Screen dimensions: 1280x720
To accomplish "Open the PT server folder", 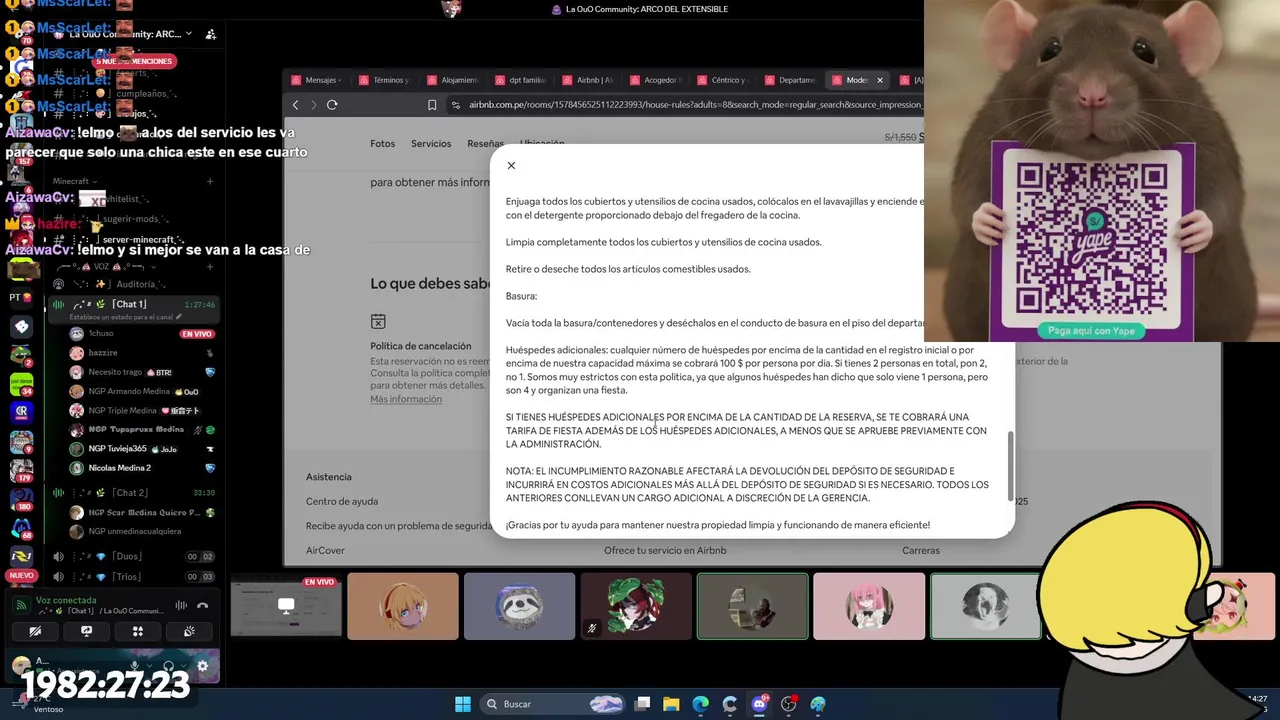I will 21,298.
